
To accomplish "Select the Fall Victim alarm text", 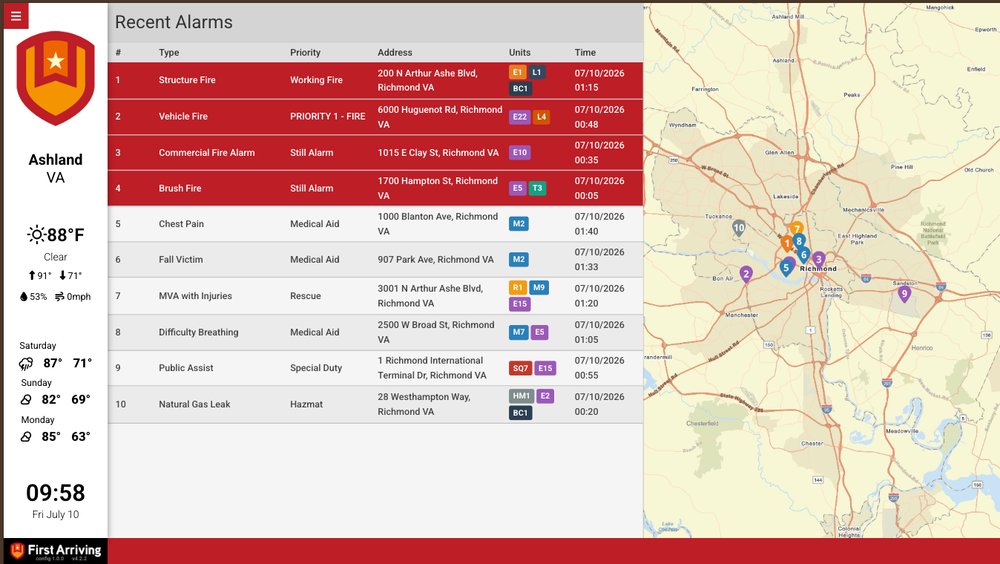I will [180, 260].
